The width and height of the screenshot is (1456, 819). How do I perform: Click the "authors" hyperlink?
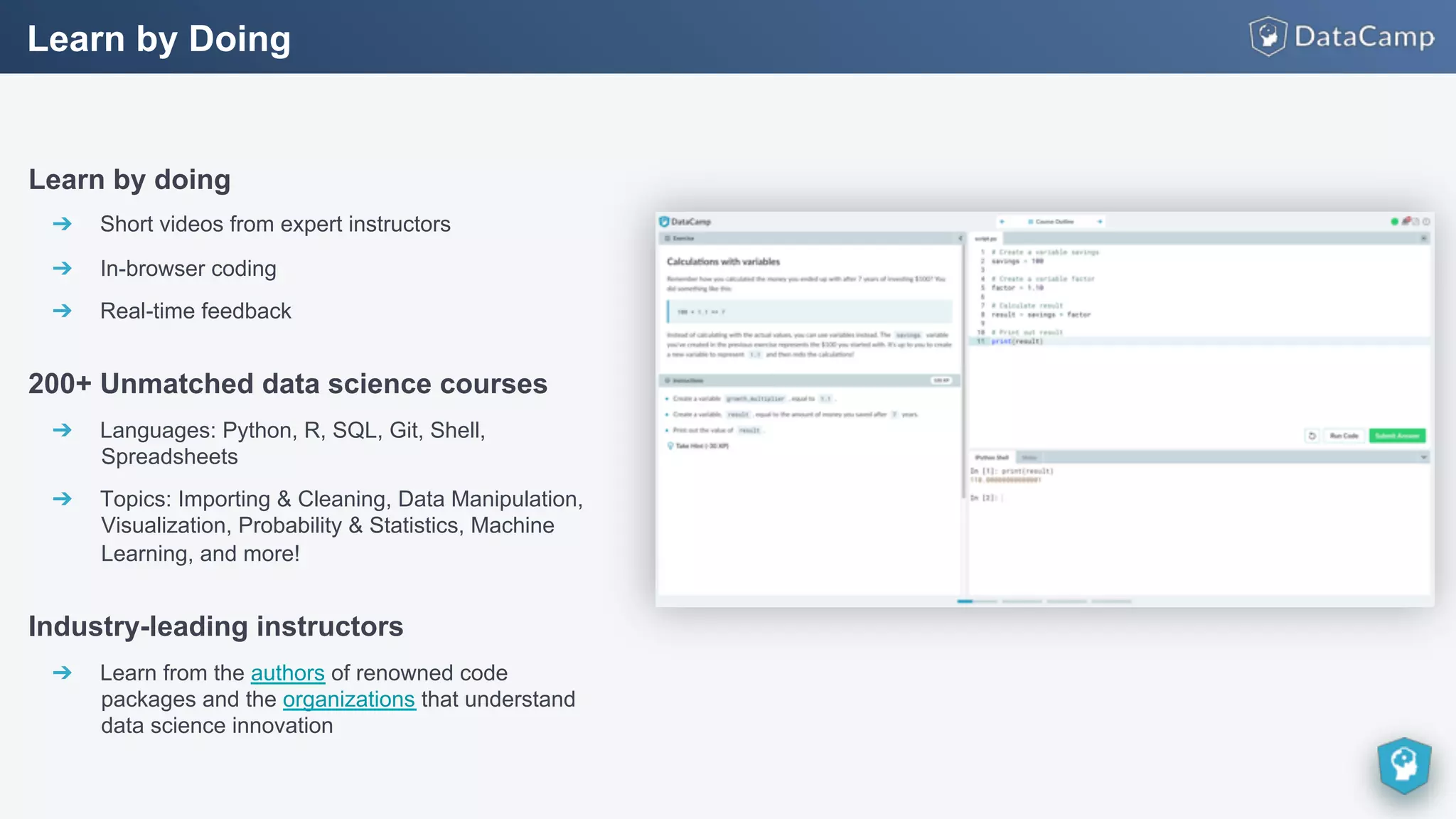click(287, 673)
